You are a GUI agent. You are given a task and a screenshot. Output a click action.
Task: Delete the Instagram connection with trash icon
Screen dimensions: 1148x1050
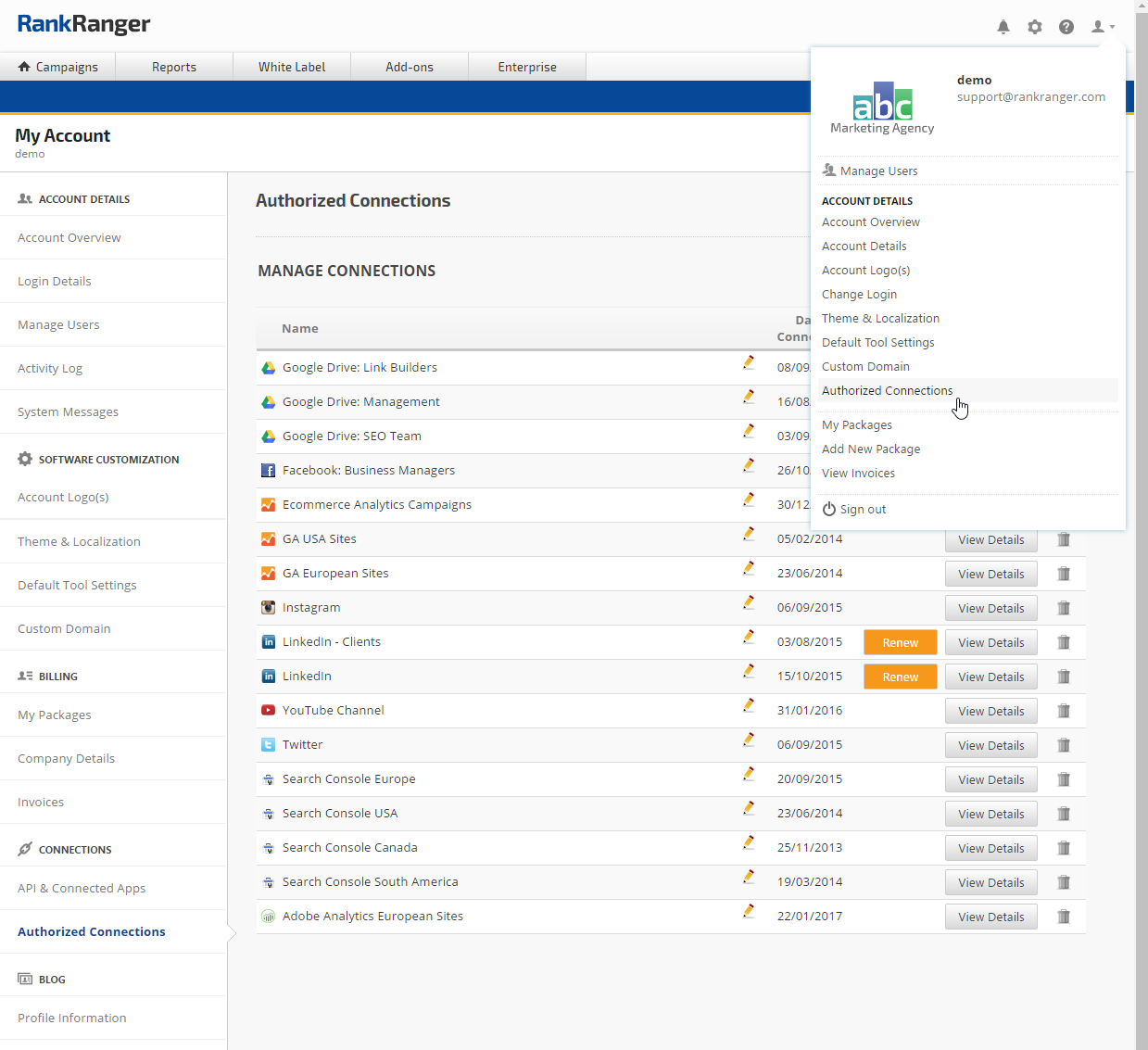[x=1064, y=608]
